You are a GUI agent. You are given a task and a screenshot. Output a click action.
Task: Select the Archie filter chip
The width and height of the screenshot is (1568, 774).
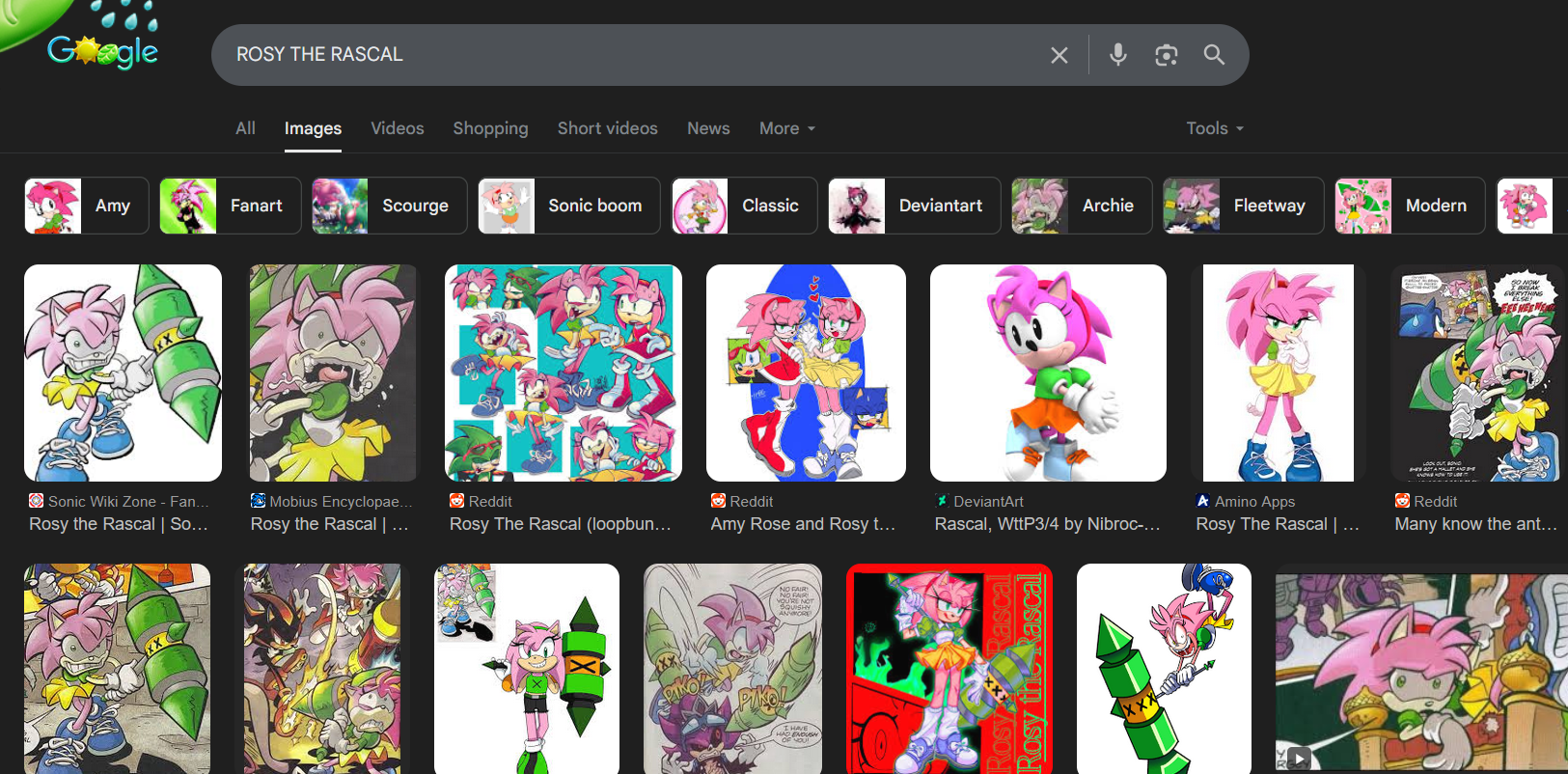tap(1082, 206)
